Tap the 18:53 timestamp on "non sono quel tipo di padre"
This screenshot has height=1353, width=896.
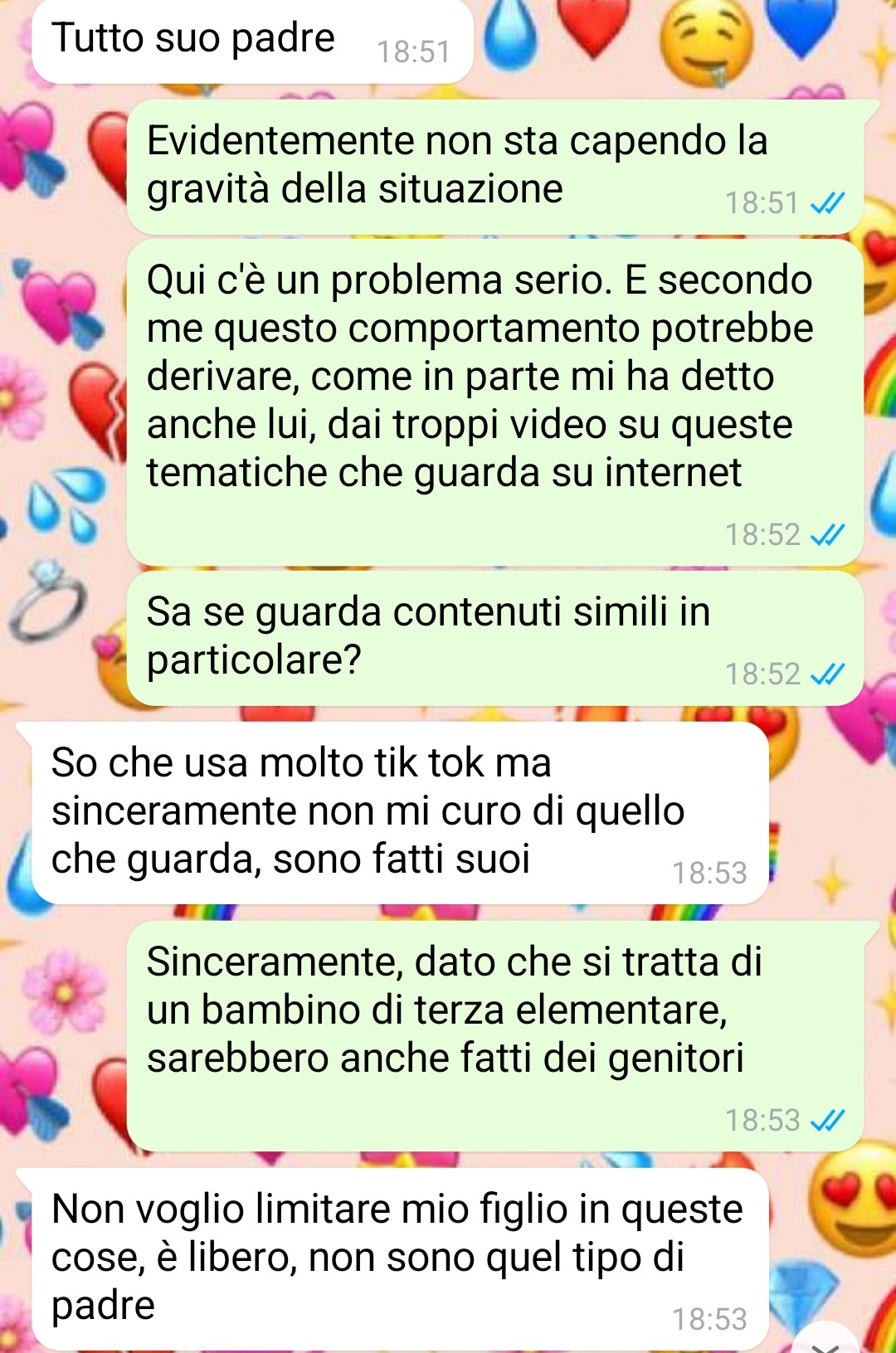click(709, 1320)
